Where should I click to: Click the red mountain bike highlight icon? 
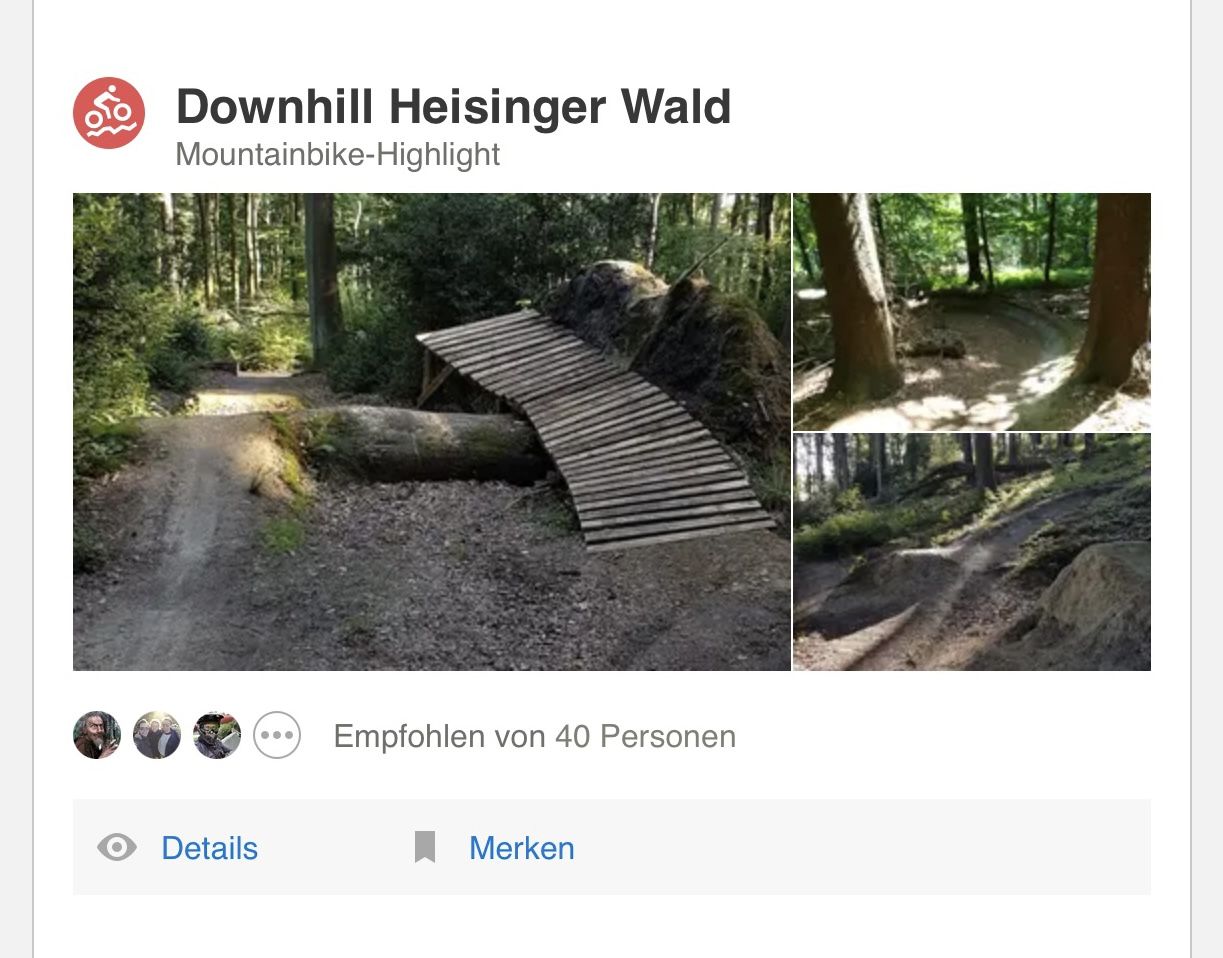click(x=109, y=113)
